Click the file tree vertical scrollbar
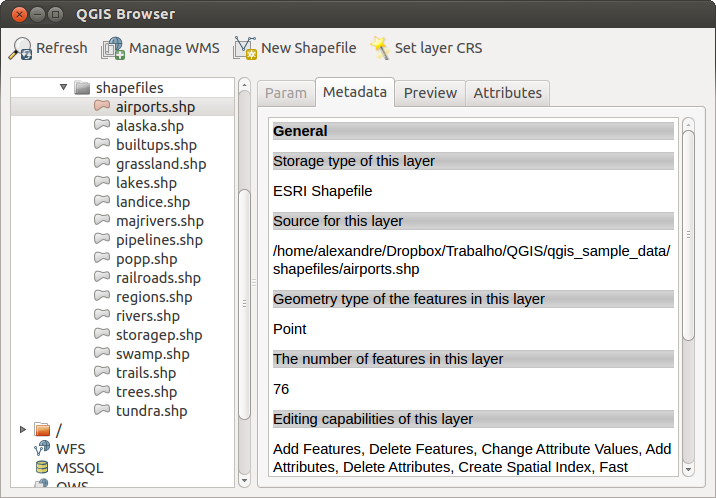716x498 pixels. (x=244, y=300)
